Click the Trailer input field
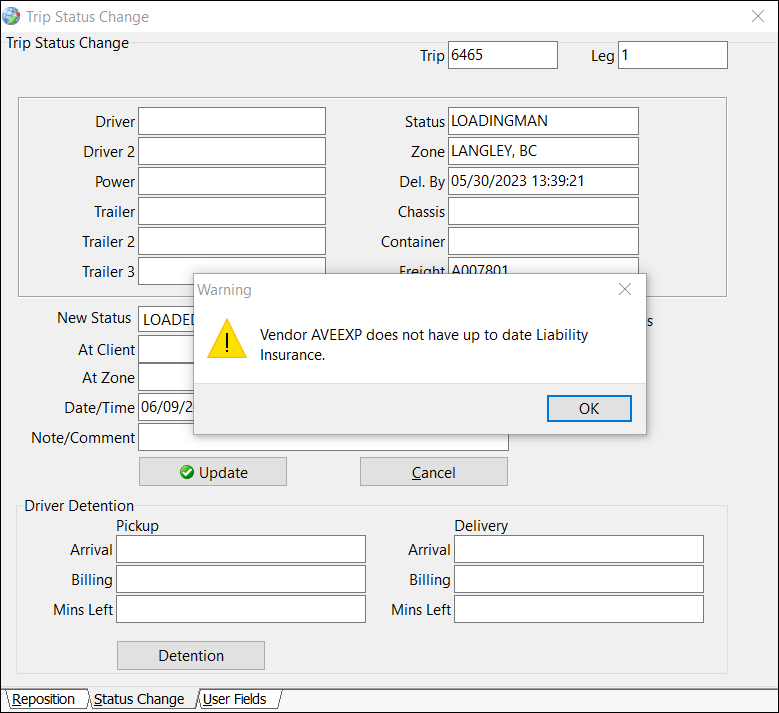The width and height of the screenshot is (779, 713). click(232, 211)
